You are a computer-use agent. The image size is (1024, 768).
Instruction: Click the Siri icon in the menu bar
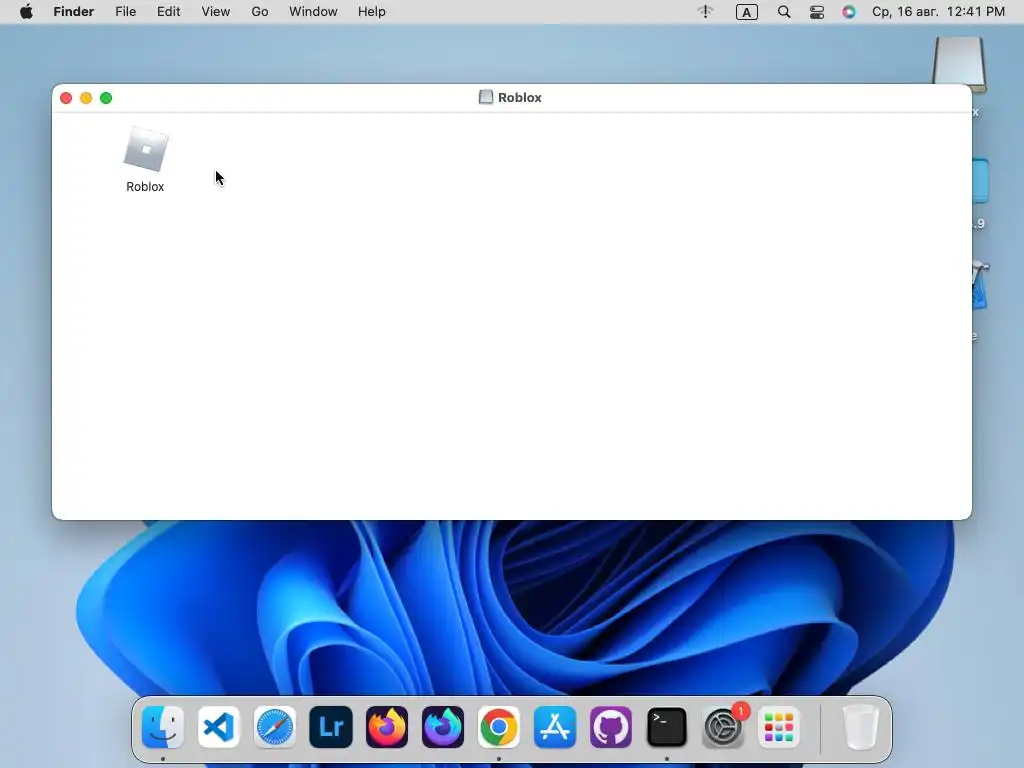pos(848,12)
